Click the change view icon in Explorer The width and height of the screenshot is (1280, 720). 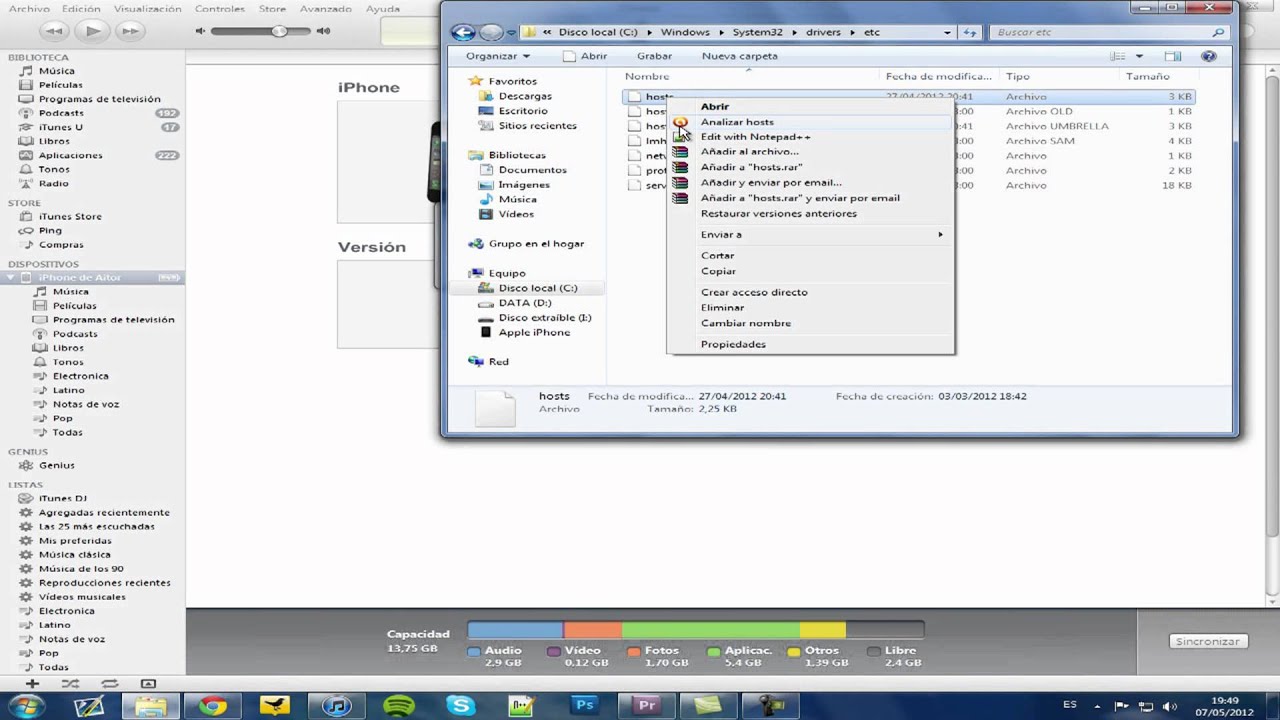tap(1118, 56)
